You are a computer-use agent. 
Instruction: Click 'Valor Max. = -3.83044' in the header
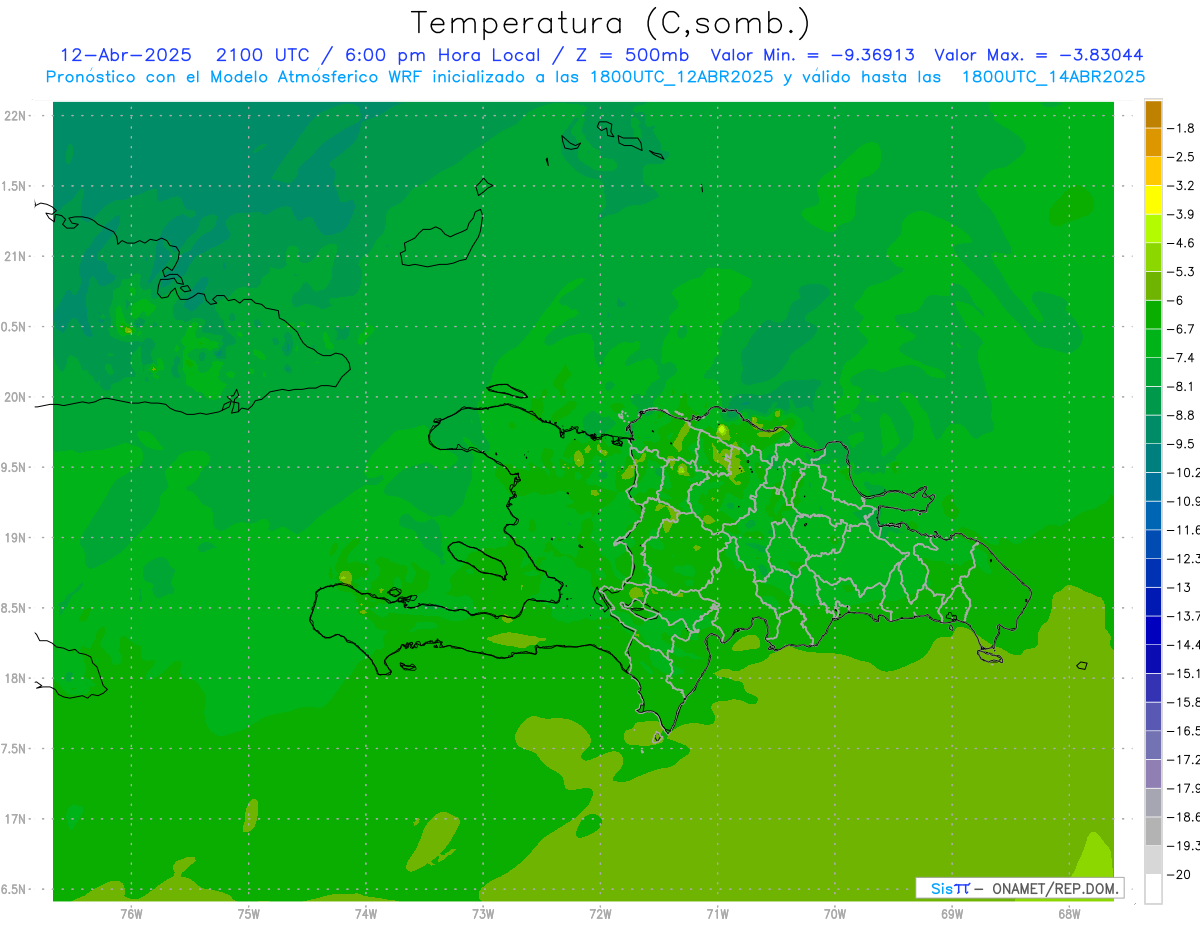click(x=1039, y=55)
